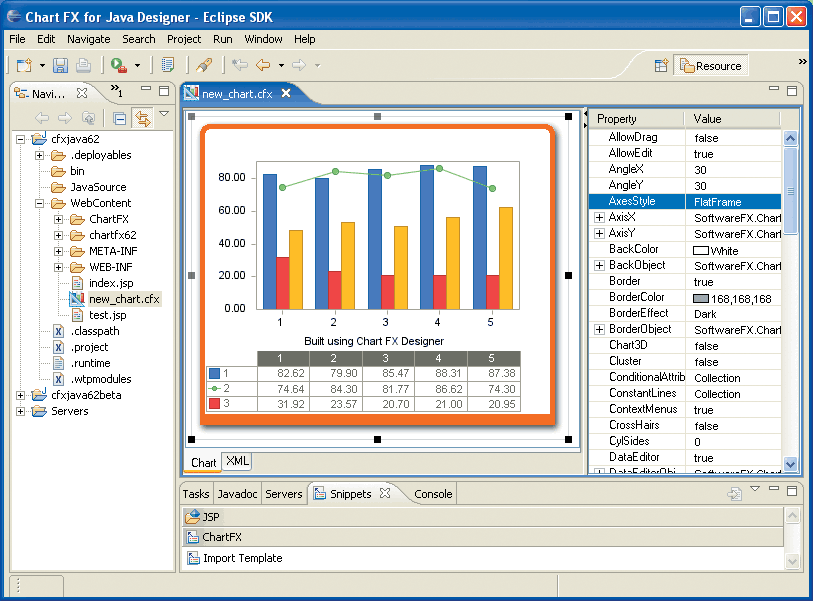
Task: Open the Window menu
Action: (263, 39)
